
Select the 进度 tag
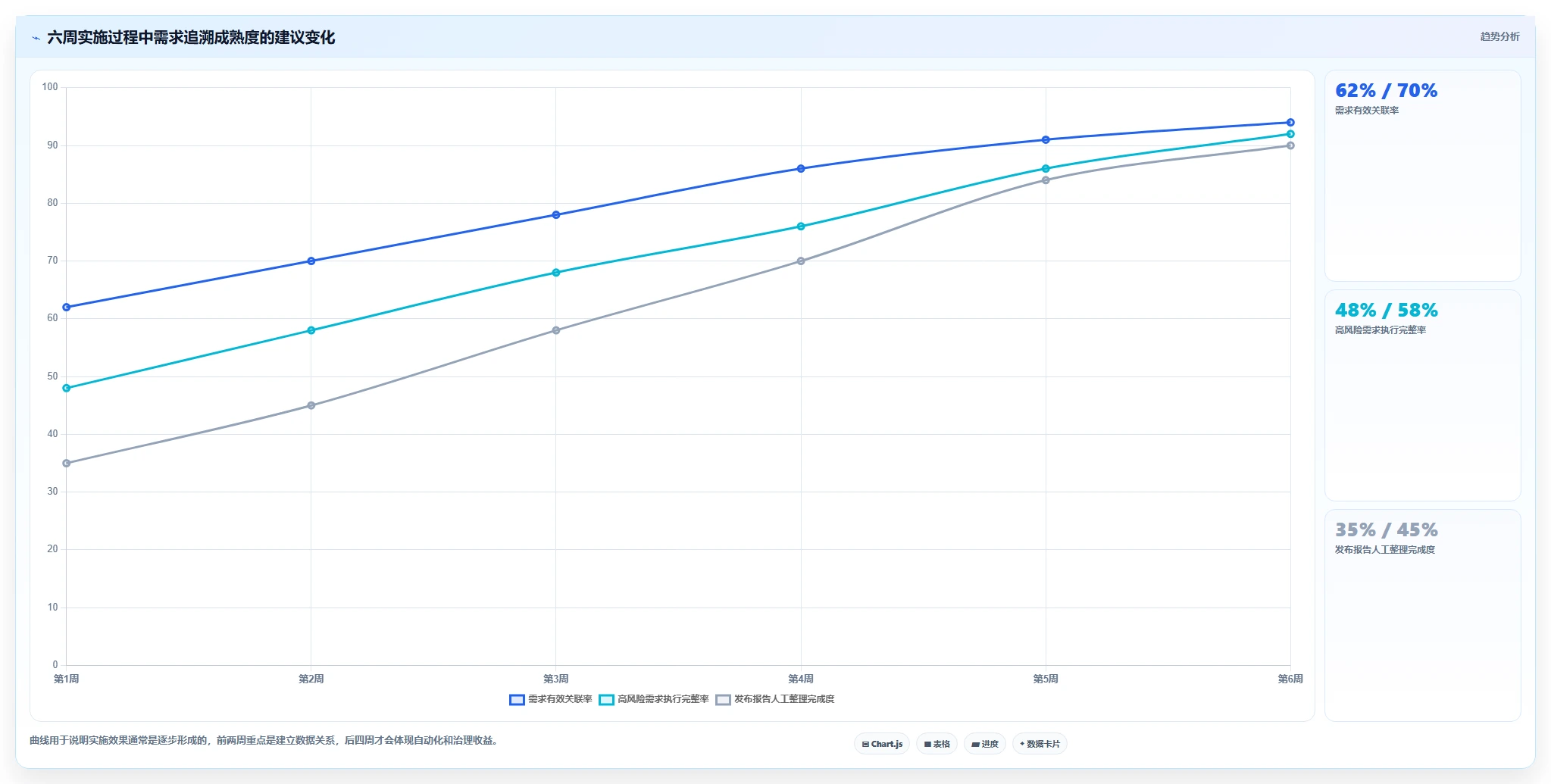click(985, 744)
